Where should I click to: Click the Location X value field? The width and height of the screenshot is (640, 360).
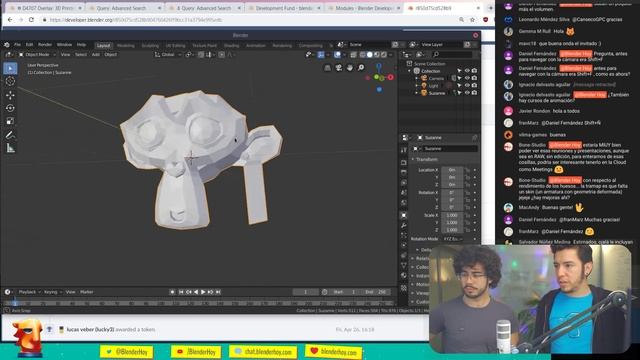452,170
